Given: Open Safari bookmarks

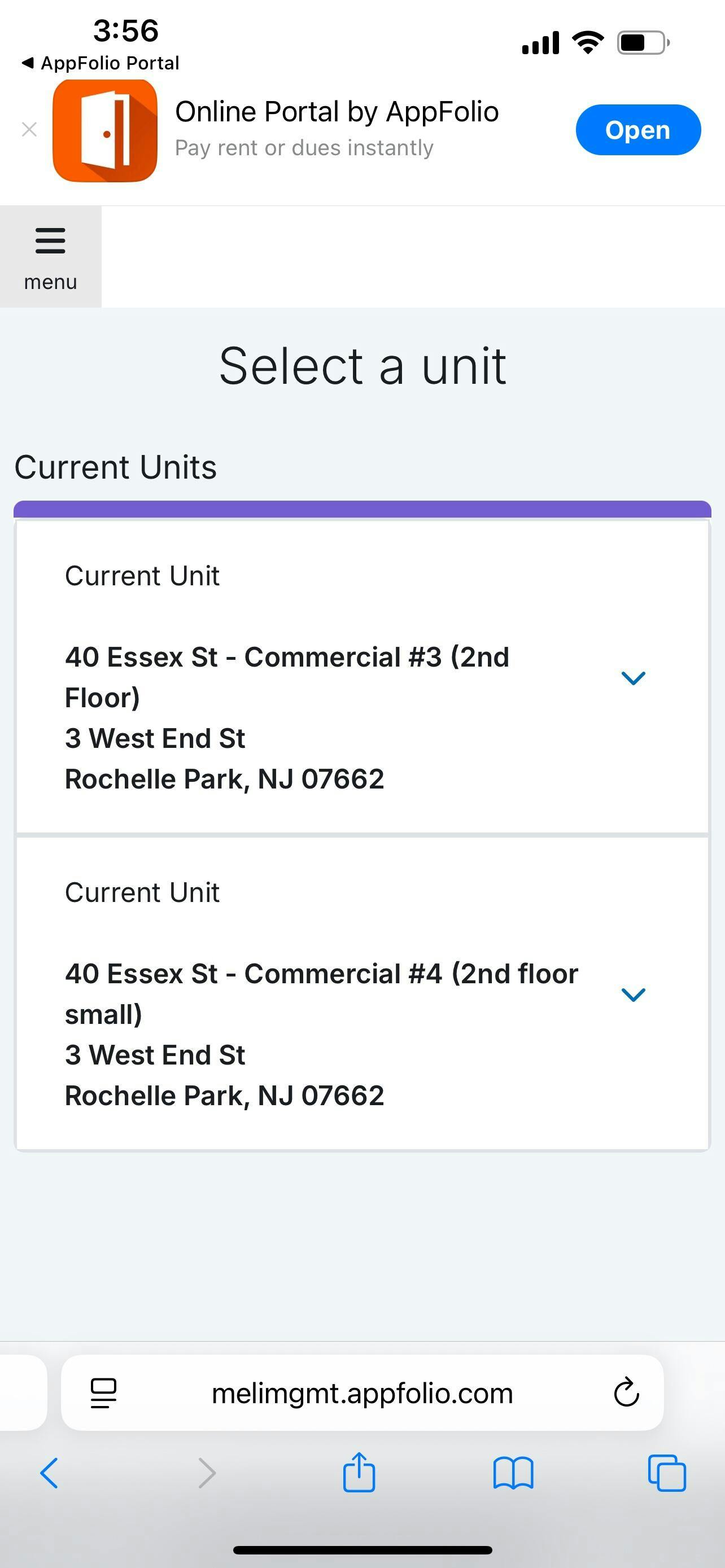Looking at the screenshot, I should 513,1473.
